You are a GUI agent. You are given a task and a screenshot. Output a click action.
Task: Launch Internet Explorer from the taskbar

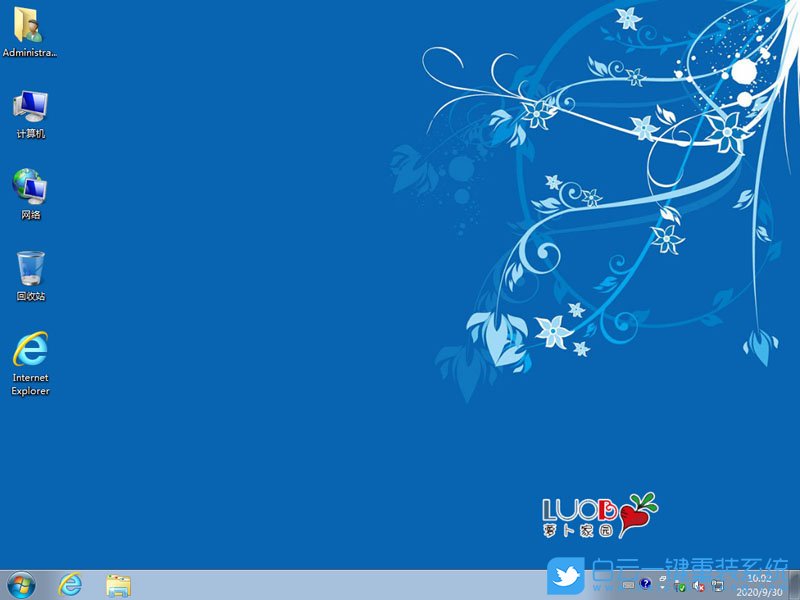pos(70,584)
